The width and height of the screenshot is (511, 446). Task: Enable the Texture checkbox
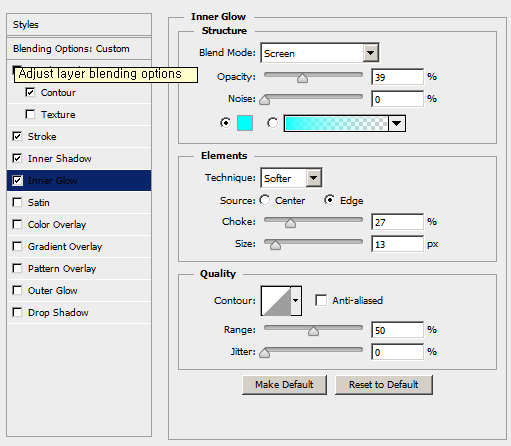(x=30, y=114)
